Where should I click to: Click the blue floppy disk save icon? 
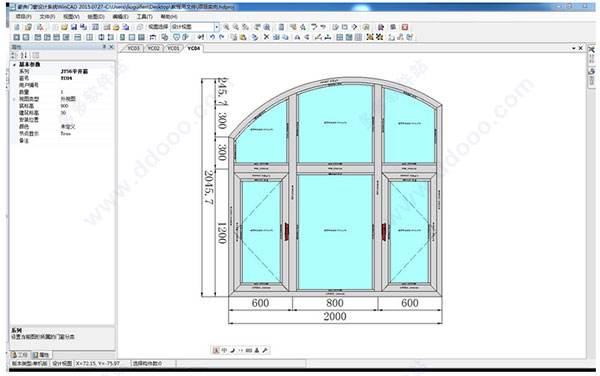coord(74,27)
